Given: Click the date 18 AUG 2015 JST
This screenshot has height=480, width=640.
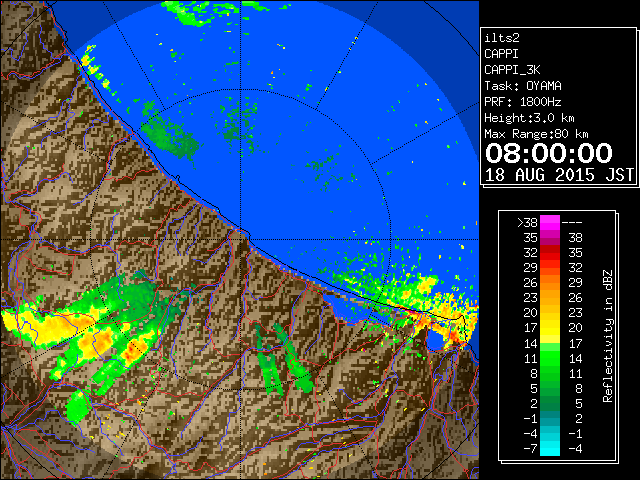Looking at the screenshot, I should [x=559, y=175].
